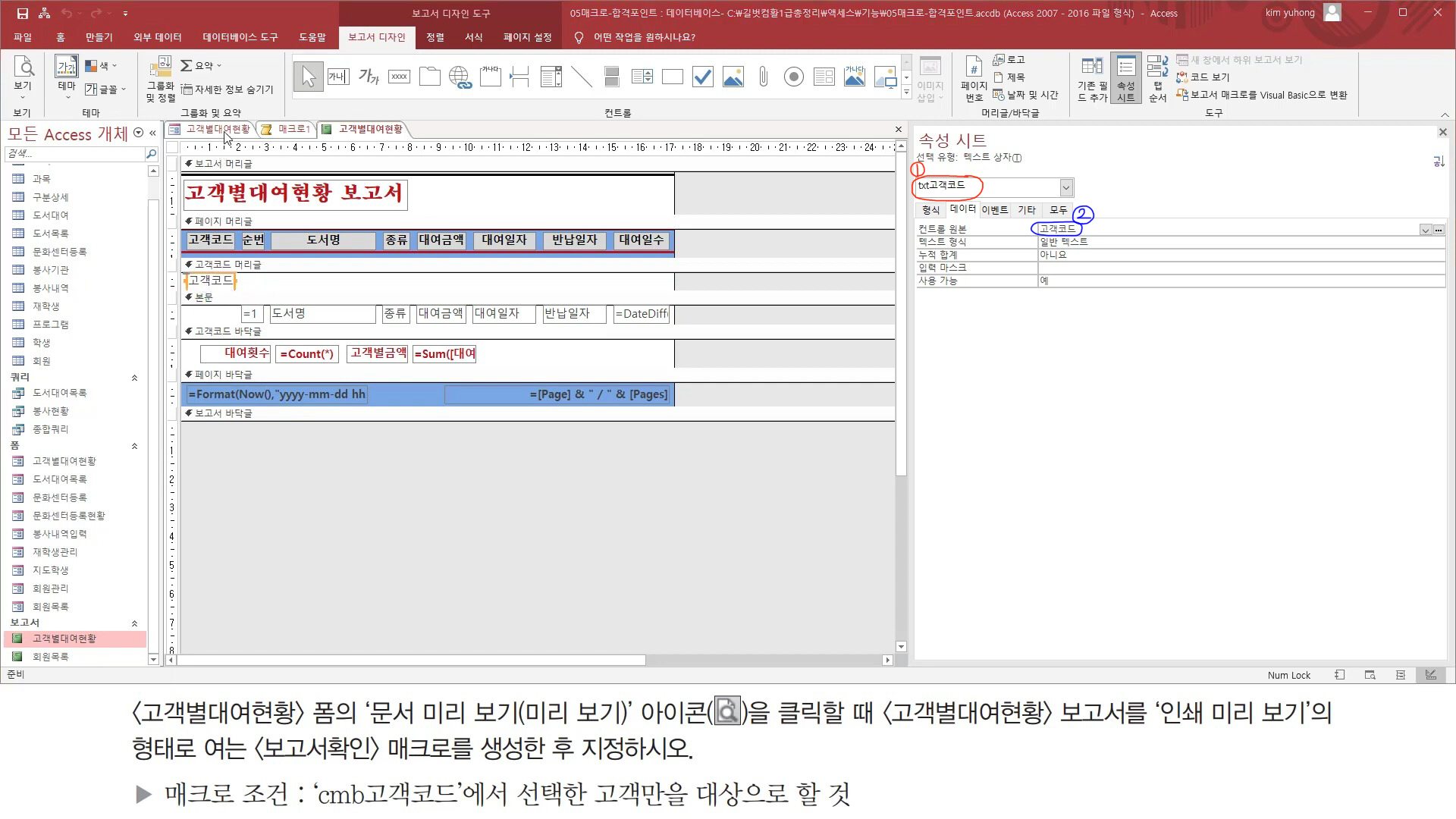Switch to the 이벤트 property tab
Screen dimensions: 1456x819
(x=994, y=210)
